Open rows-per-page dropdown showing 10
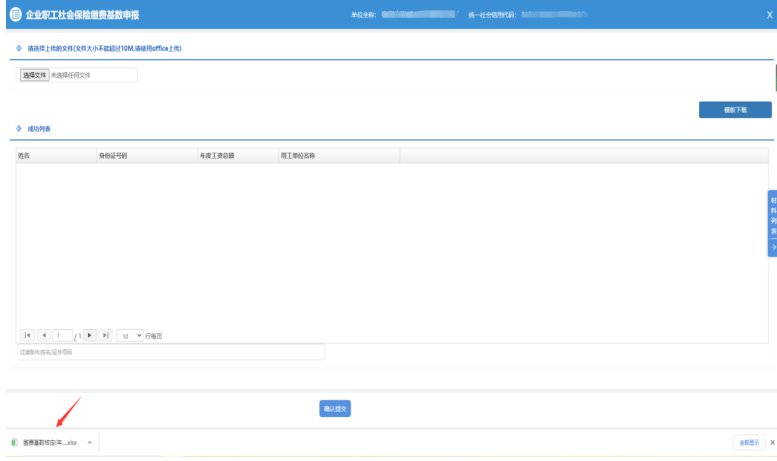The width and height of the screenshot is (777, 461). (x=129, y=335)
